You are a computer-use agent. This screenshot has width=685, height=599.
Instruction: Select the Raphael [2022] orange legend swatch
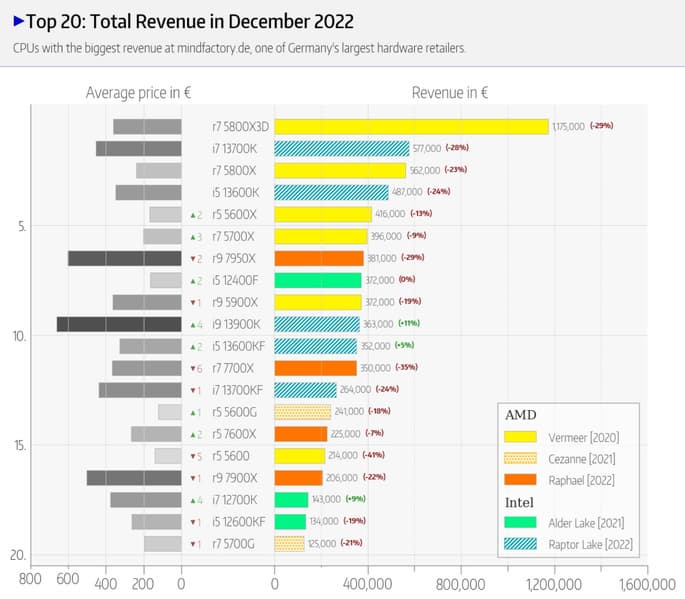click(520, 480)
